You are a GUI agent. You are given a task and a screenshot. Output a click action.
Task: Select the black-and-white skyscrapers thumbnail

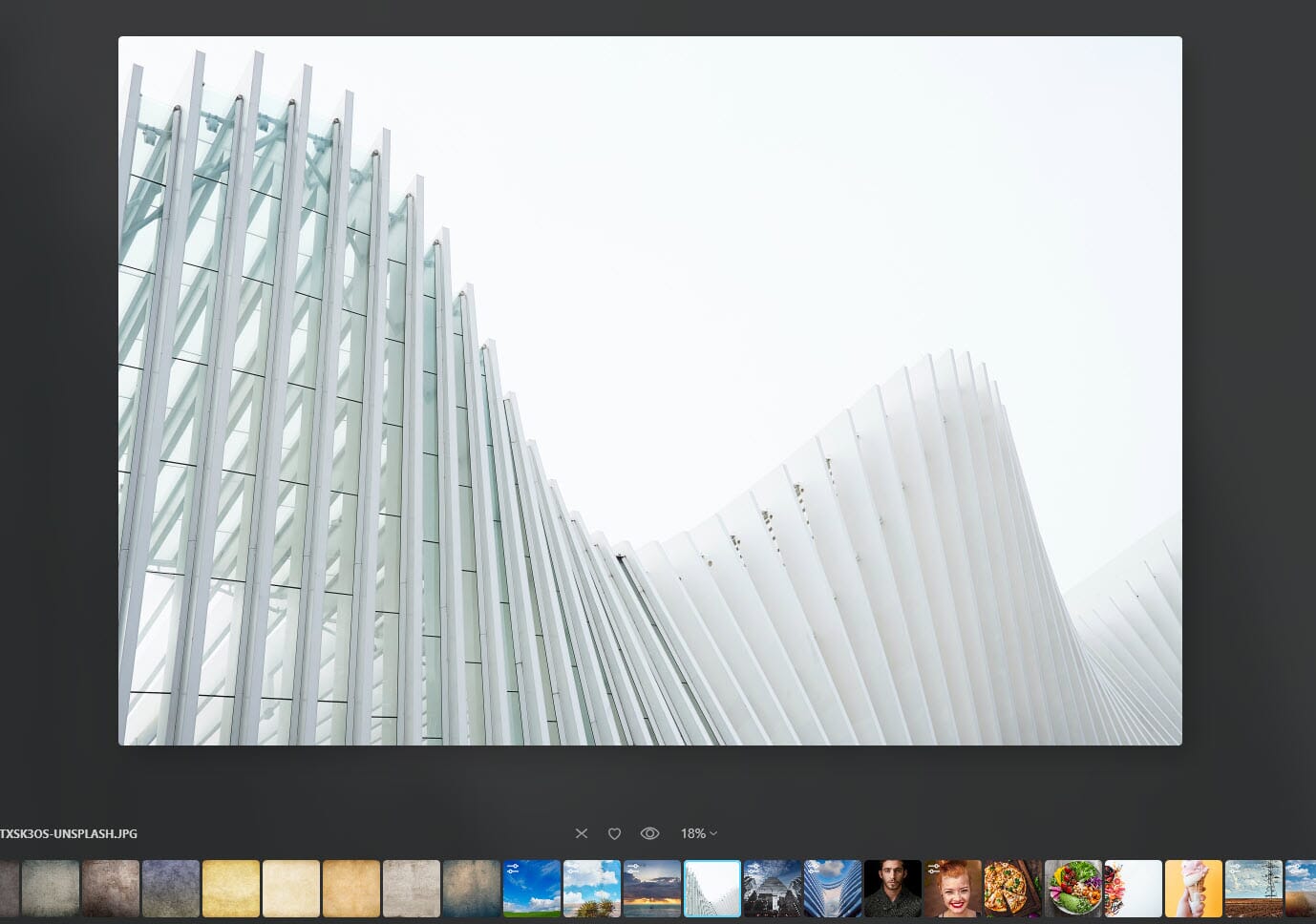(773, 889)
